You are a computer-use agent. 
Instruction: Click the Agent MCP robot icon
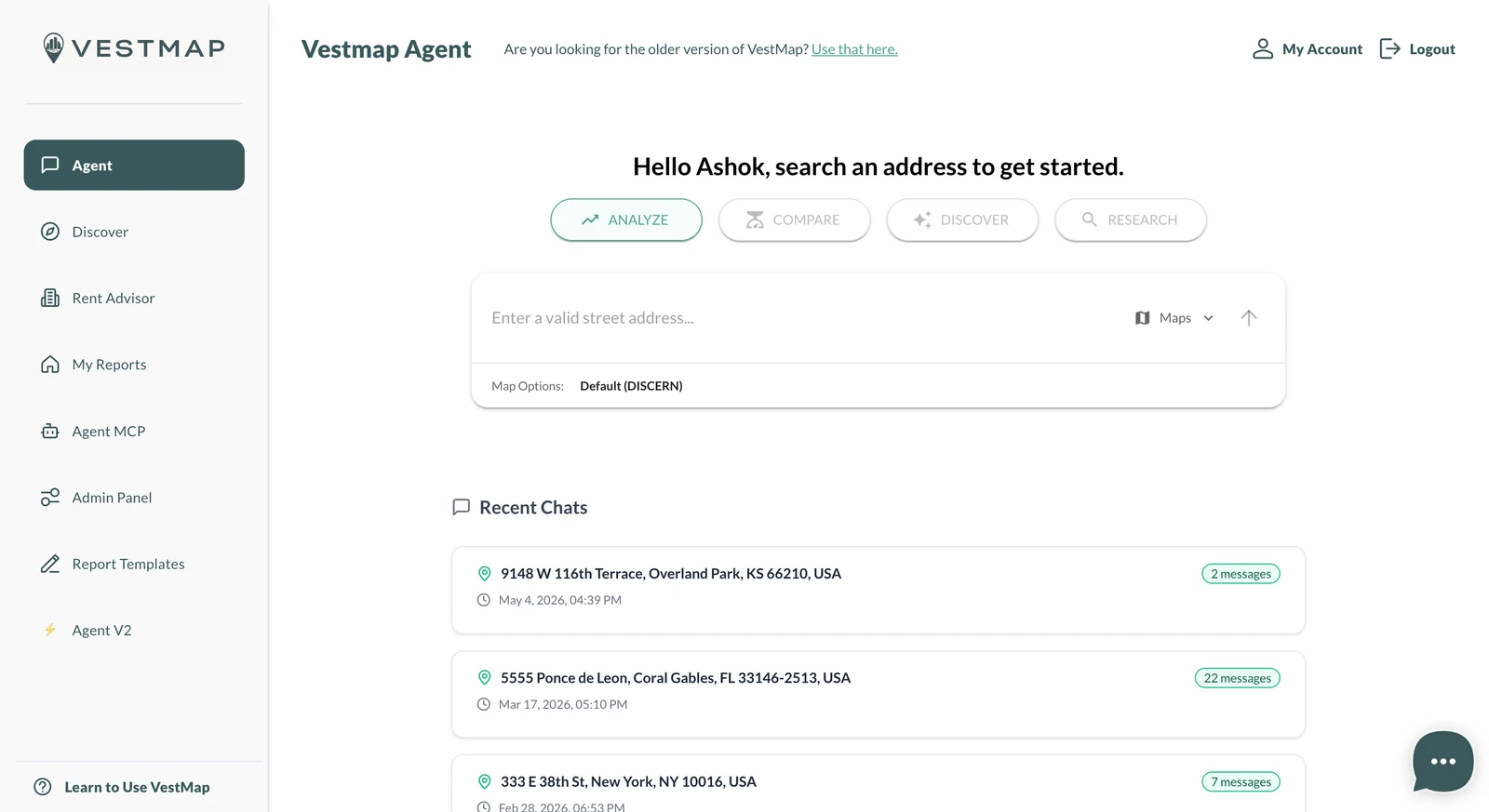point(50,431)
